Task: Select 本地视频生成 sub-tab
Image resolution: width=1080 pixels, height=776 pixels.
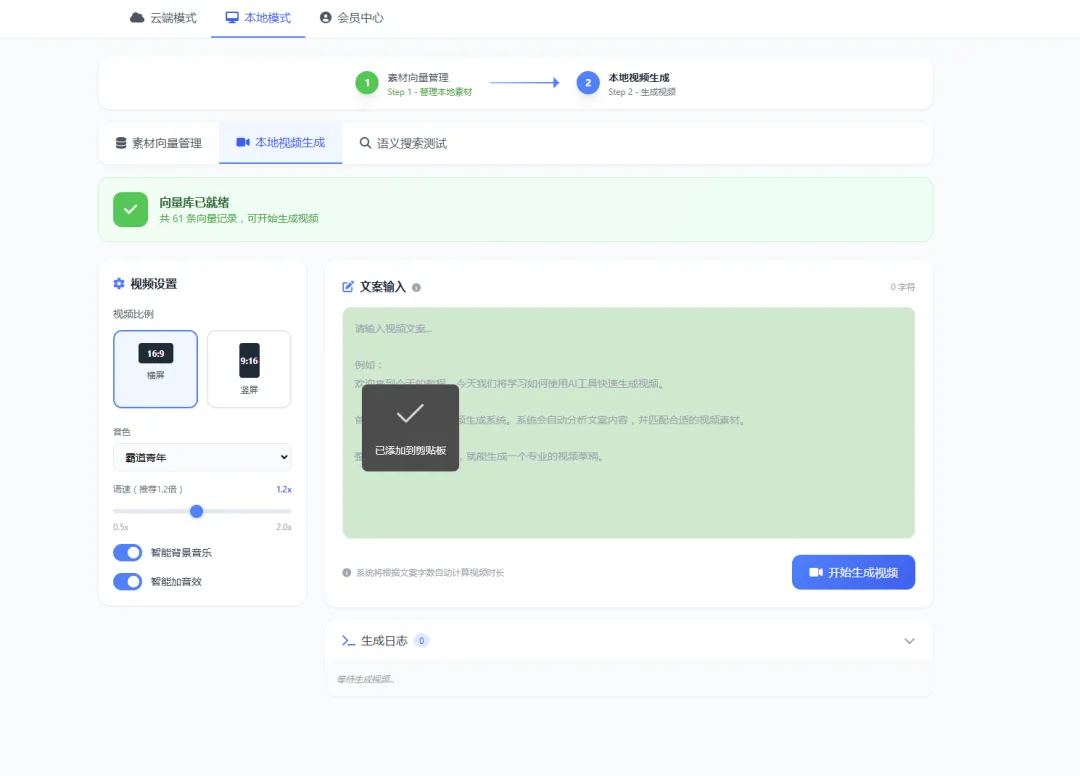Action: (x=280, y=143)
